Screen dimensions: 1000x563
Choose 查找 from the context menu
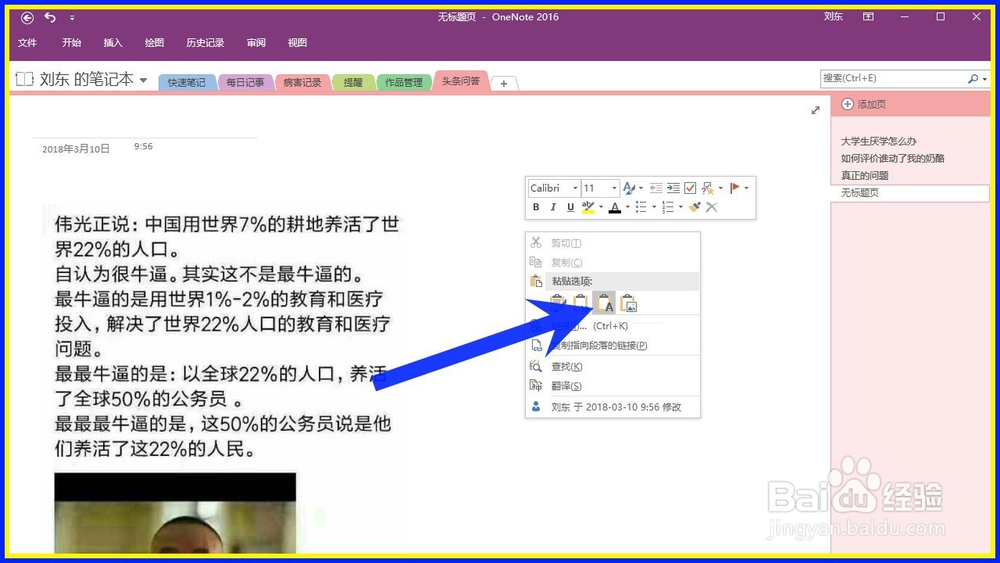tap(613, 367)
